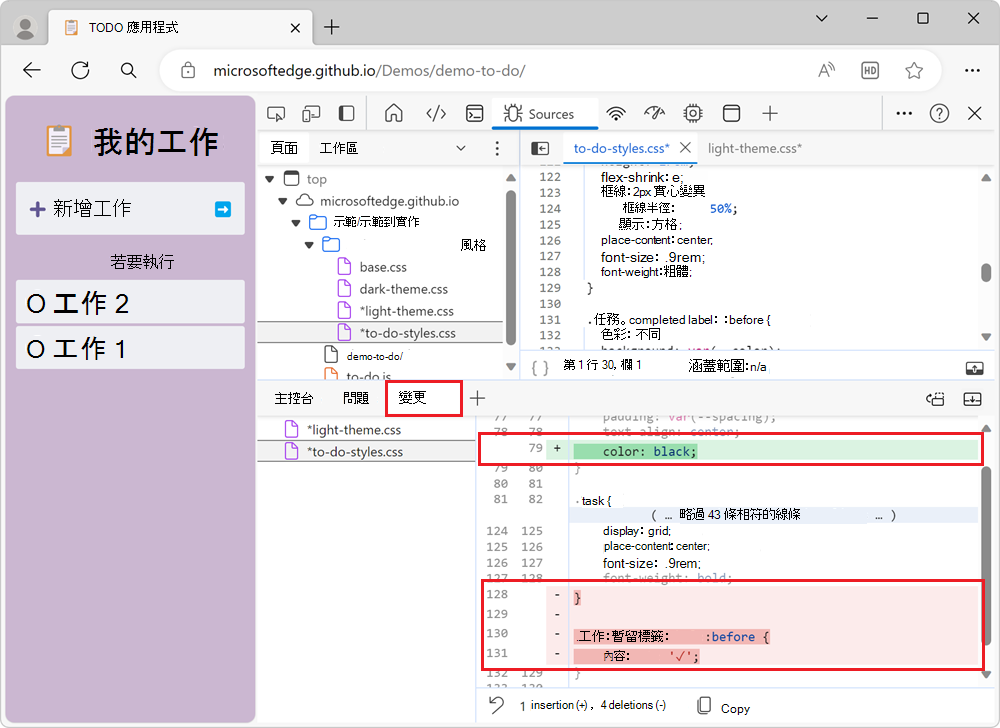Viewport: 1000px width, 728px height.
Task: Open the Memory tool icon
Action: (693, 113)
